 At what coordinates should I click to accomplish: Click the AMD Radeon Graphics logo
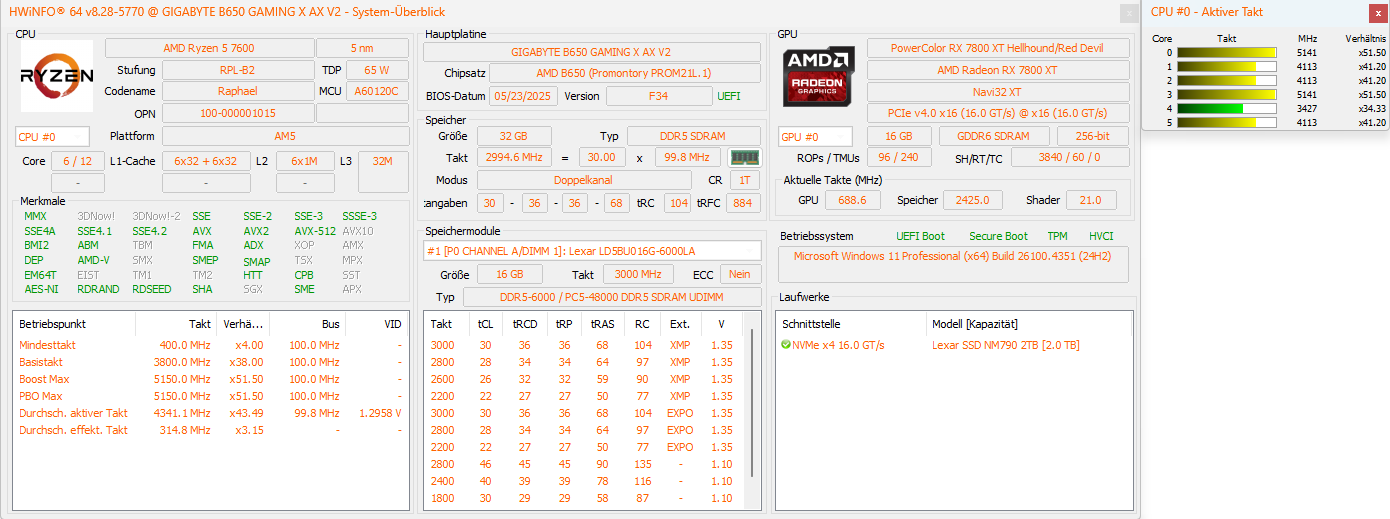pyautogui.click(x=818, y=77)
